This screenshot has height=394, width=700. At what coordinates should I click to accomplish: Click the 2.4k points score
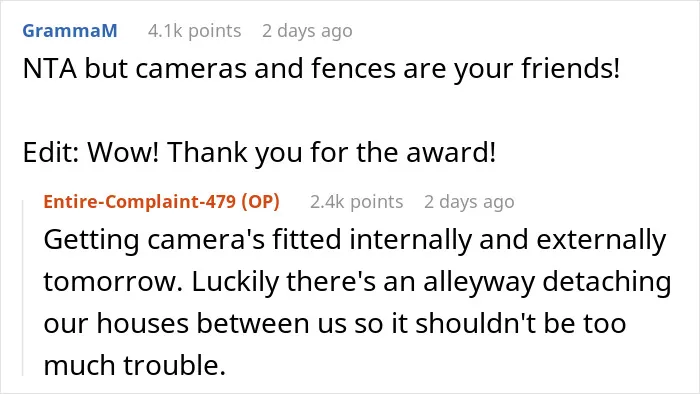357,202
